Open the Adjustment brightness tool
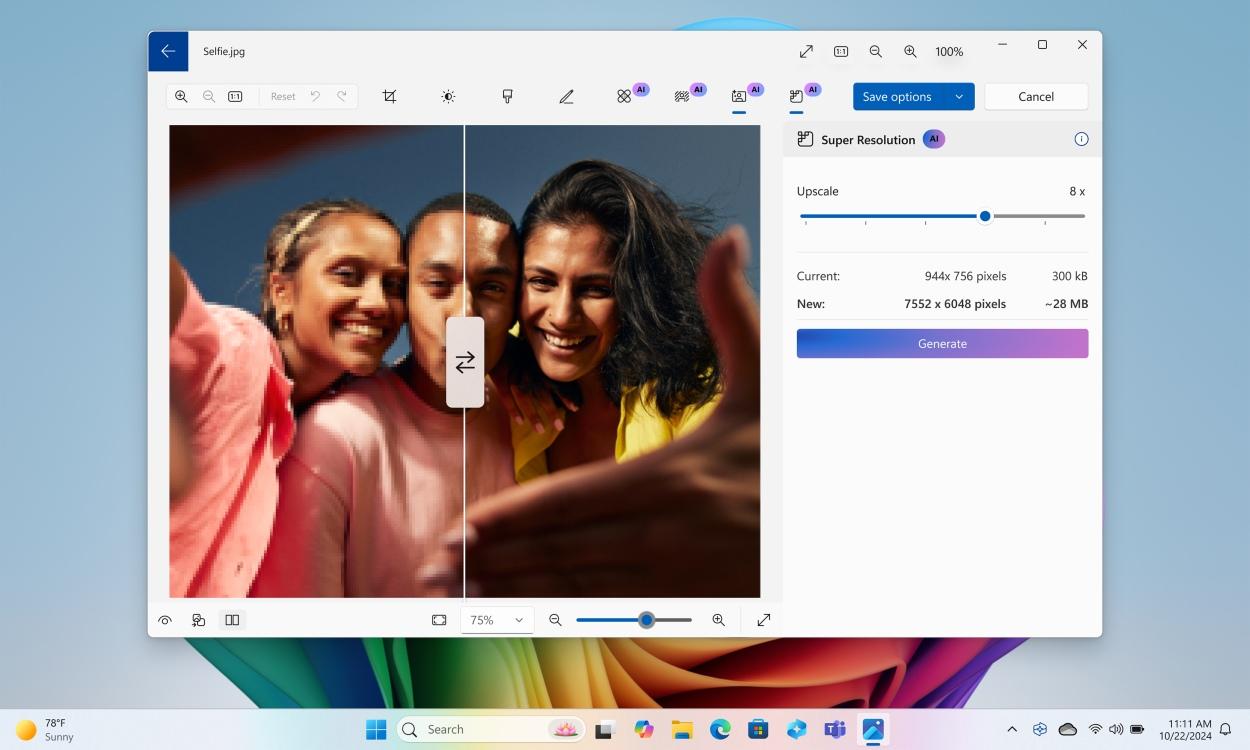This screenshot has height=750, width=1250. pos(448,96)
